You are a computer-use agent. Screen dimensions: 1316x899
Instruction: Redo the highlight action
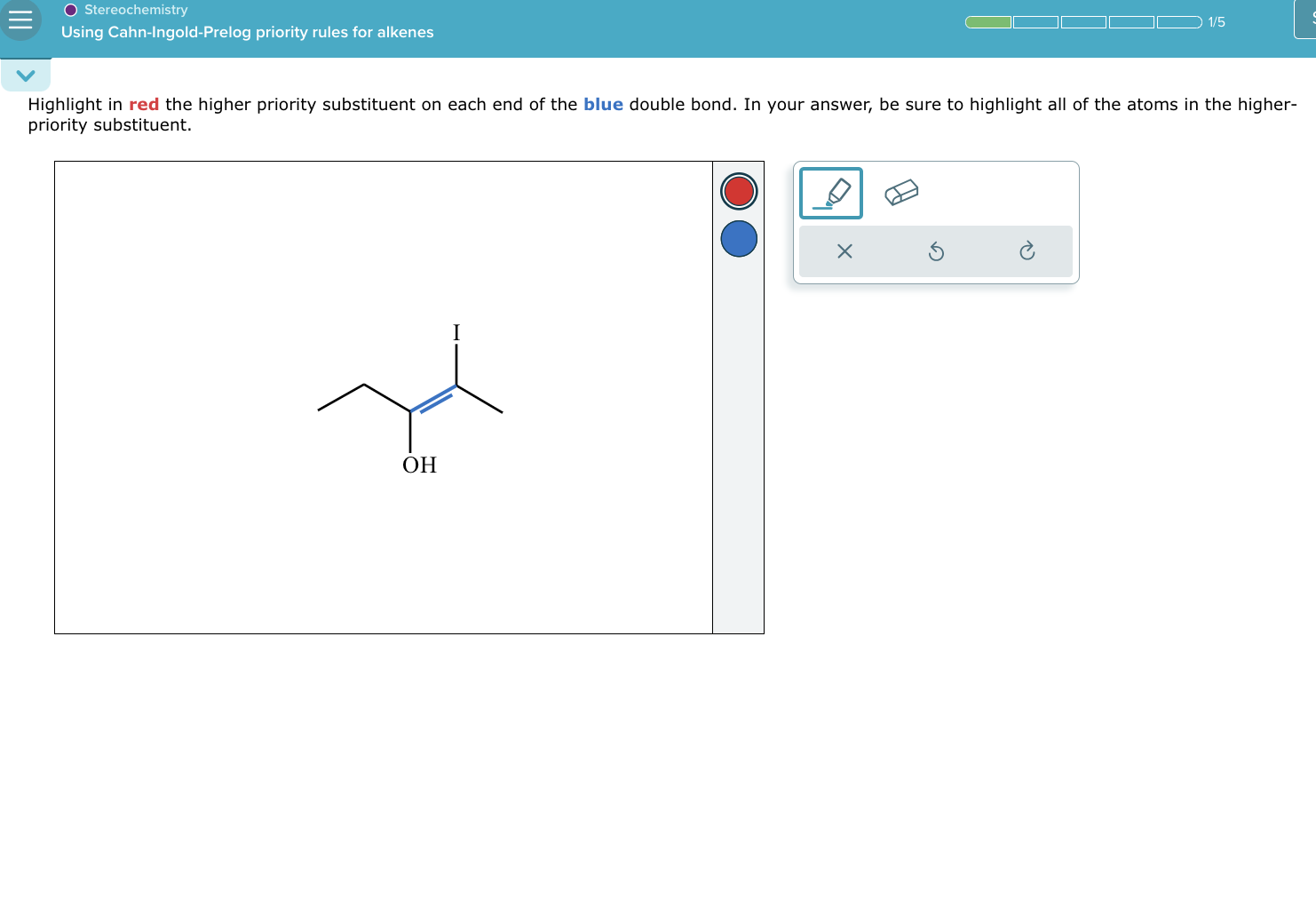tap(1027, 251)
